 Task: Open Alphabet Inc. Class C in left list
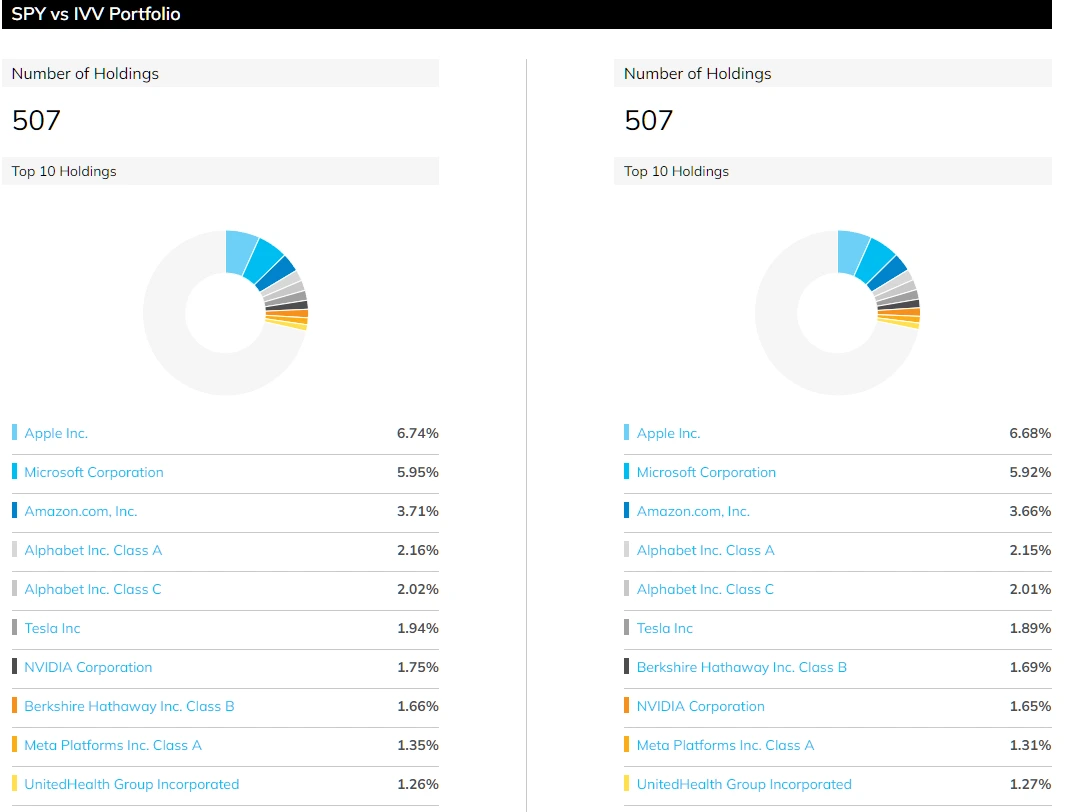coord(93,589)
